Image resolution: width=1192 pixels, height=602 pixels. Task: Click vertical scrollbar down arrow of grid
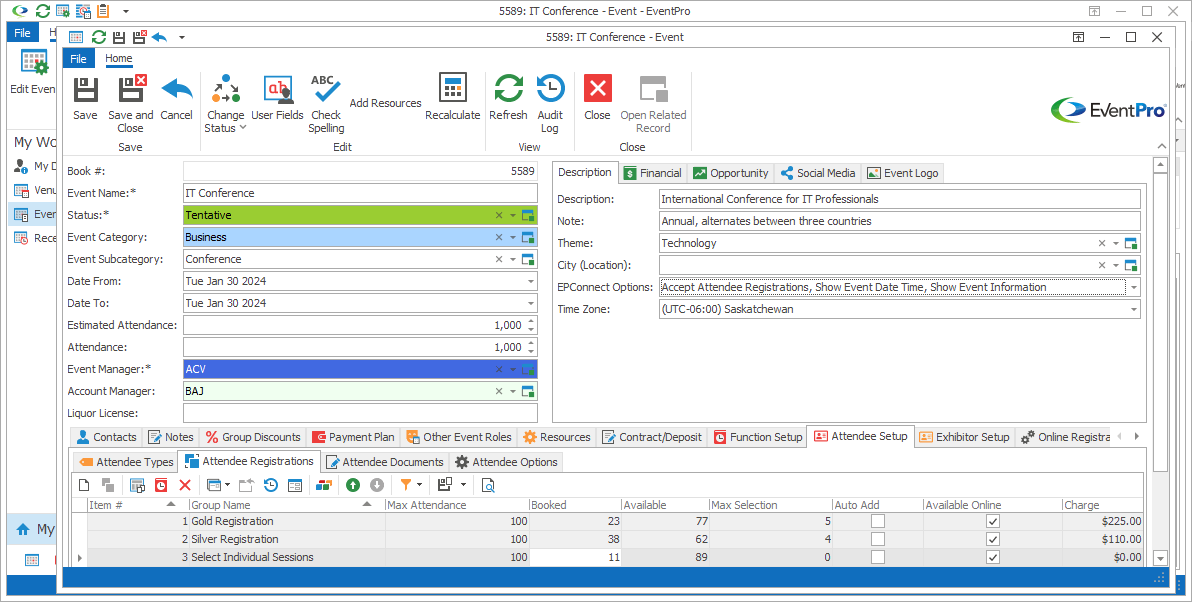(x=1159, y=558)
